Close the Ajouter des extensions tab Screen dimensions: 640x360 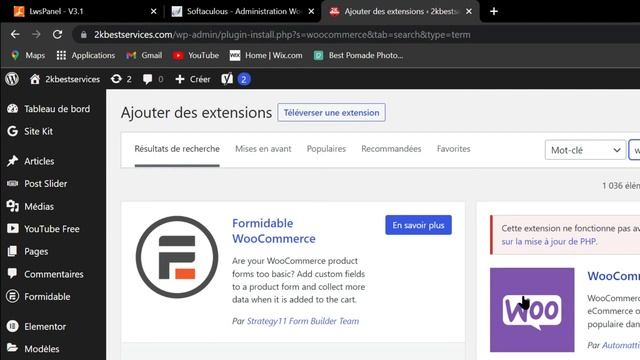pos(469,11)
